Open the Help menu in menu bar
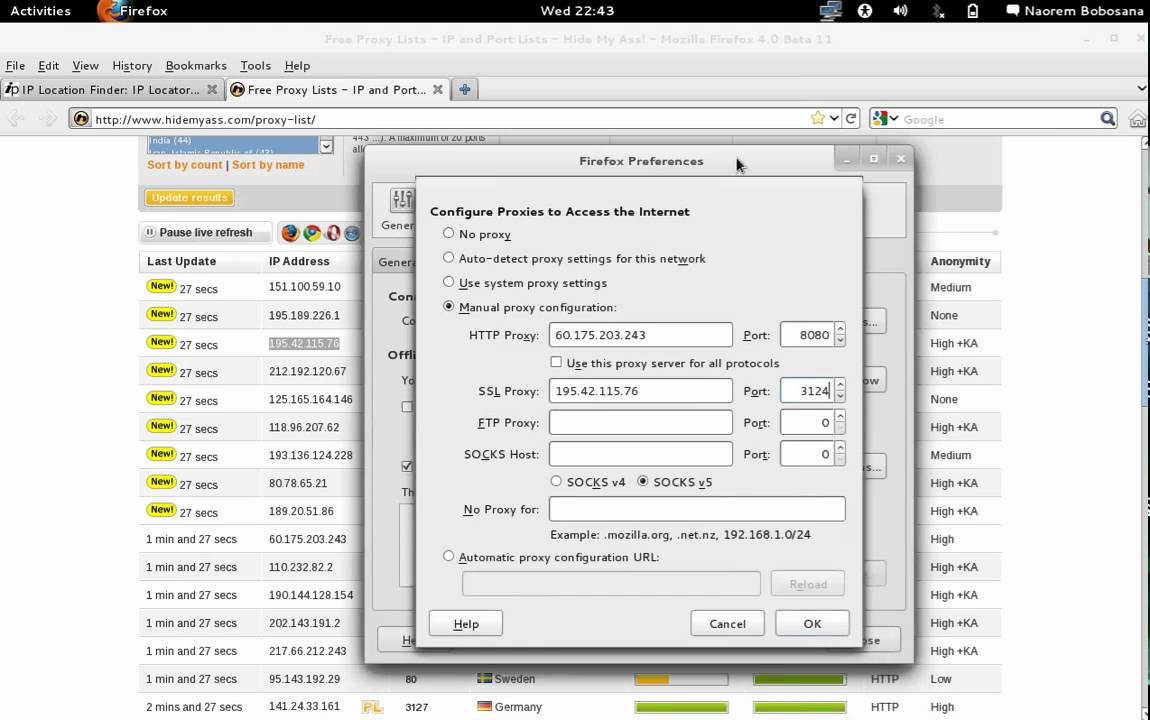 pos(297,65)
